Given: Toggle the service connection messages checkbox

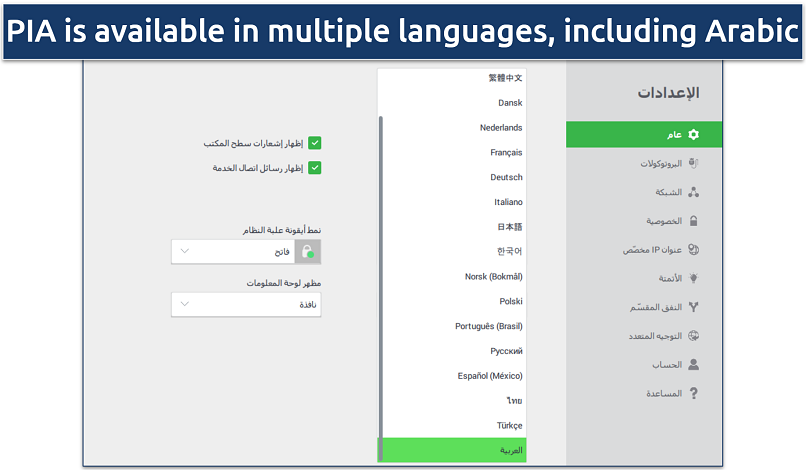Looking at the screenshot, I should 314,168.
